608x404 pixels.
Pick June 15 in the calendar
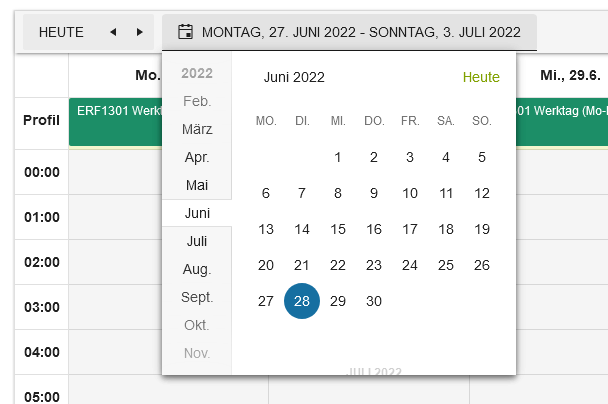coord(338,229)
